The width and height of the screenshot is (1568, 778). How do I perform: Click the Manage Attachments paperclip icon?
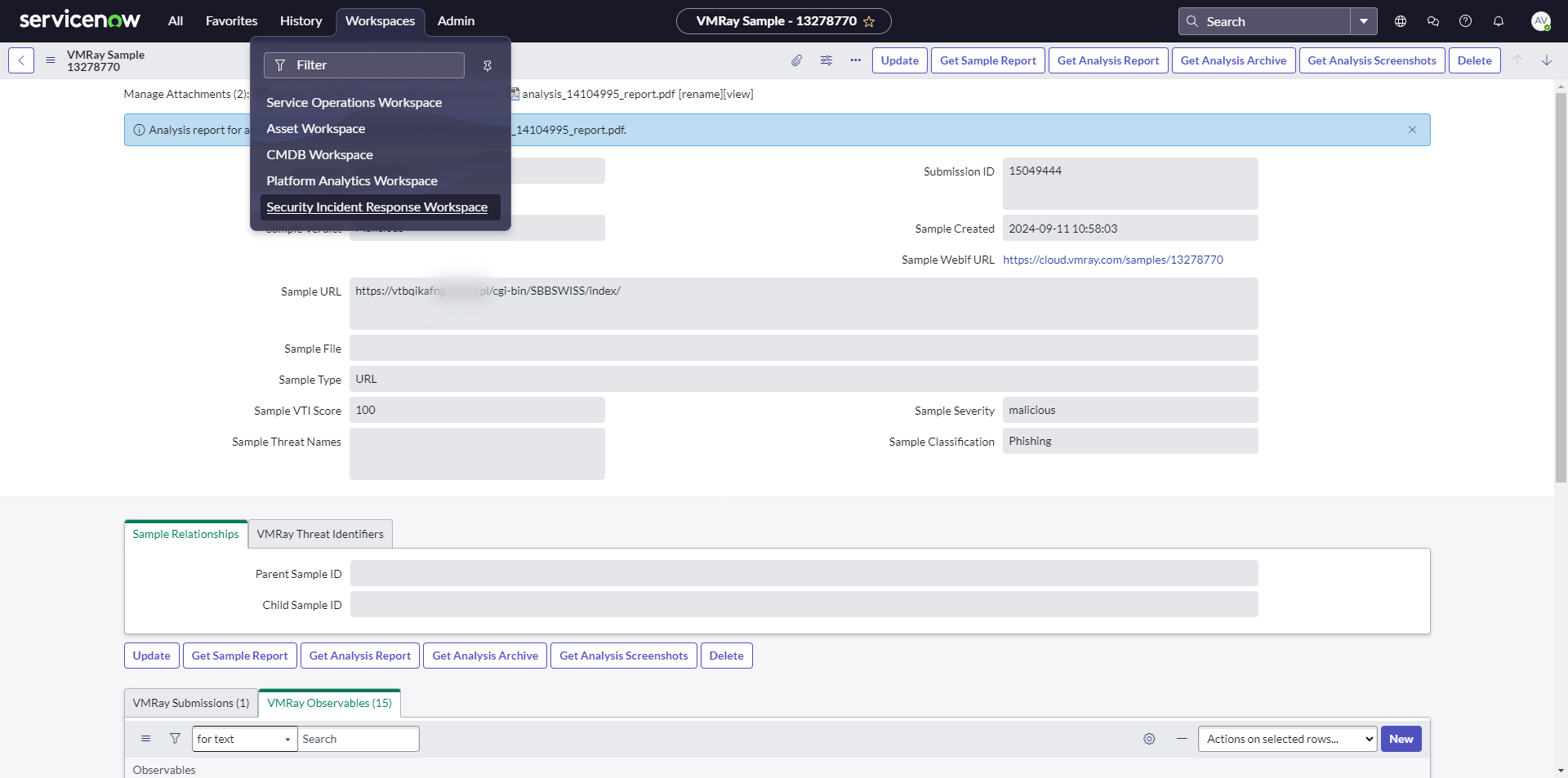[x=796, y=60]
